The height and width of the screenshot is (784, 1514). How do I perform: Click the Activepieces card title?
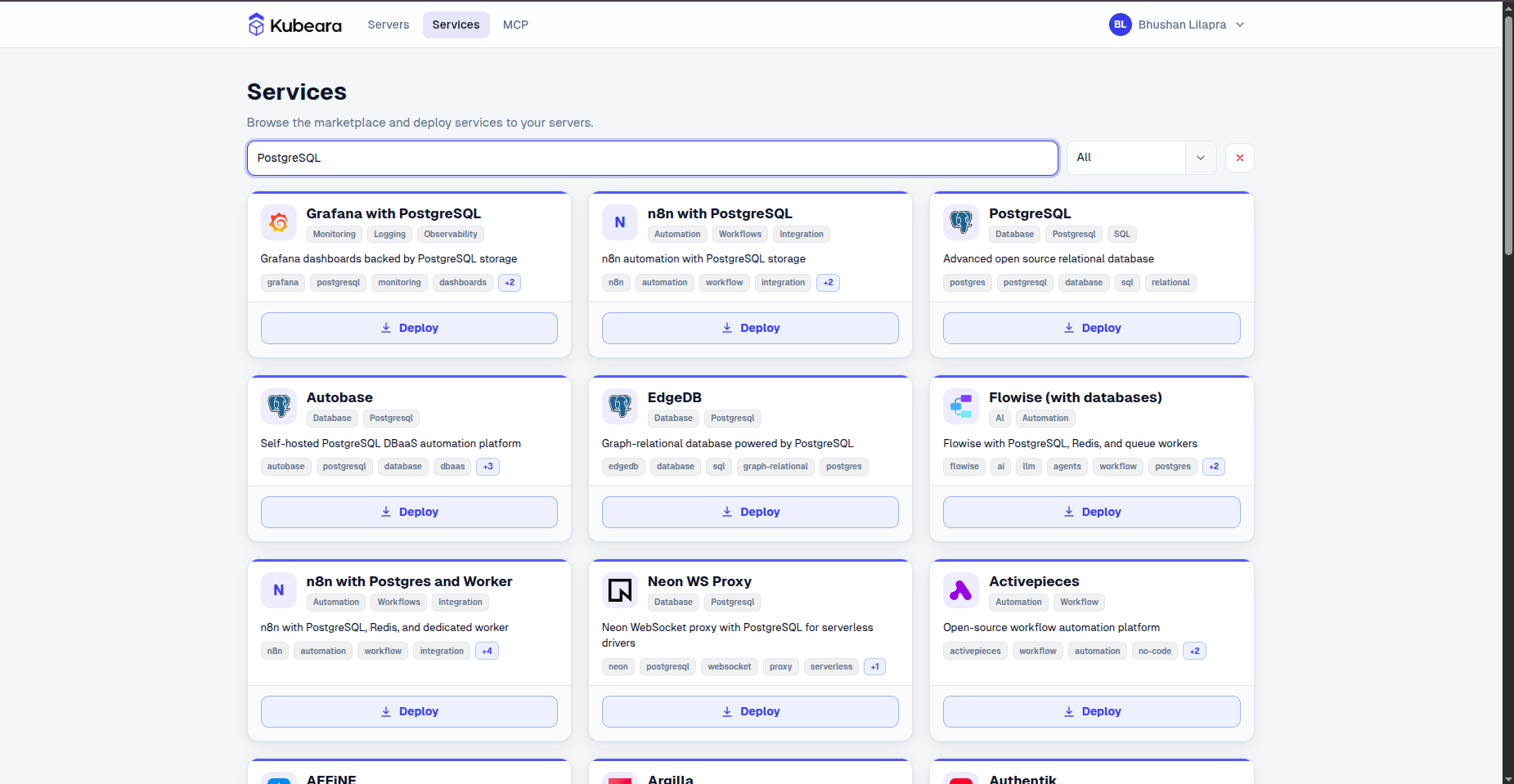tap(1034, 581)
